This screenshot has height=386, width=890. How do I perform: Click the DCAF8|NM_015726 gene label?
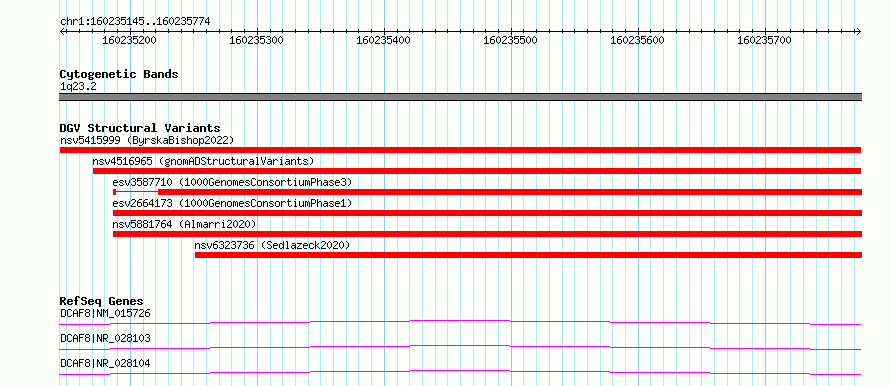(105, 313)
